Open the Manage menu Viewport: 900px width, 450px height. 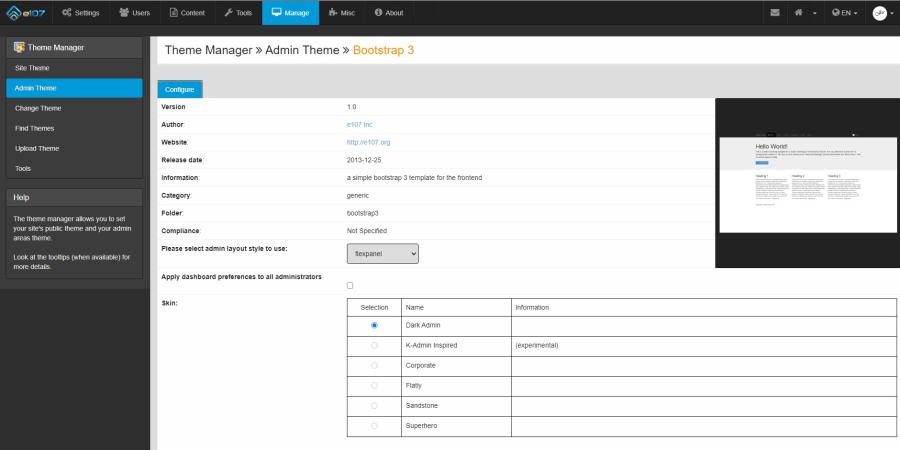click(x=290, y=13)
